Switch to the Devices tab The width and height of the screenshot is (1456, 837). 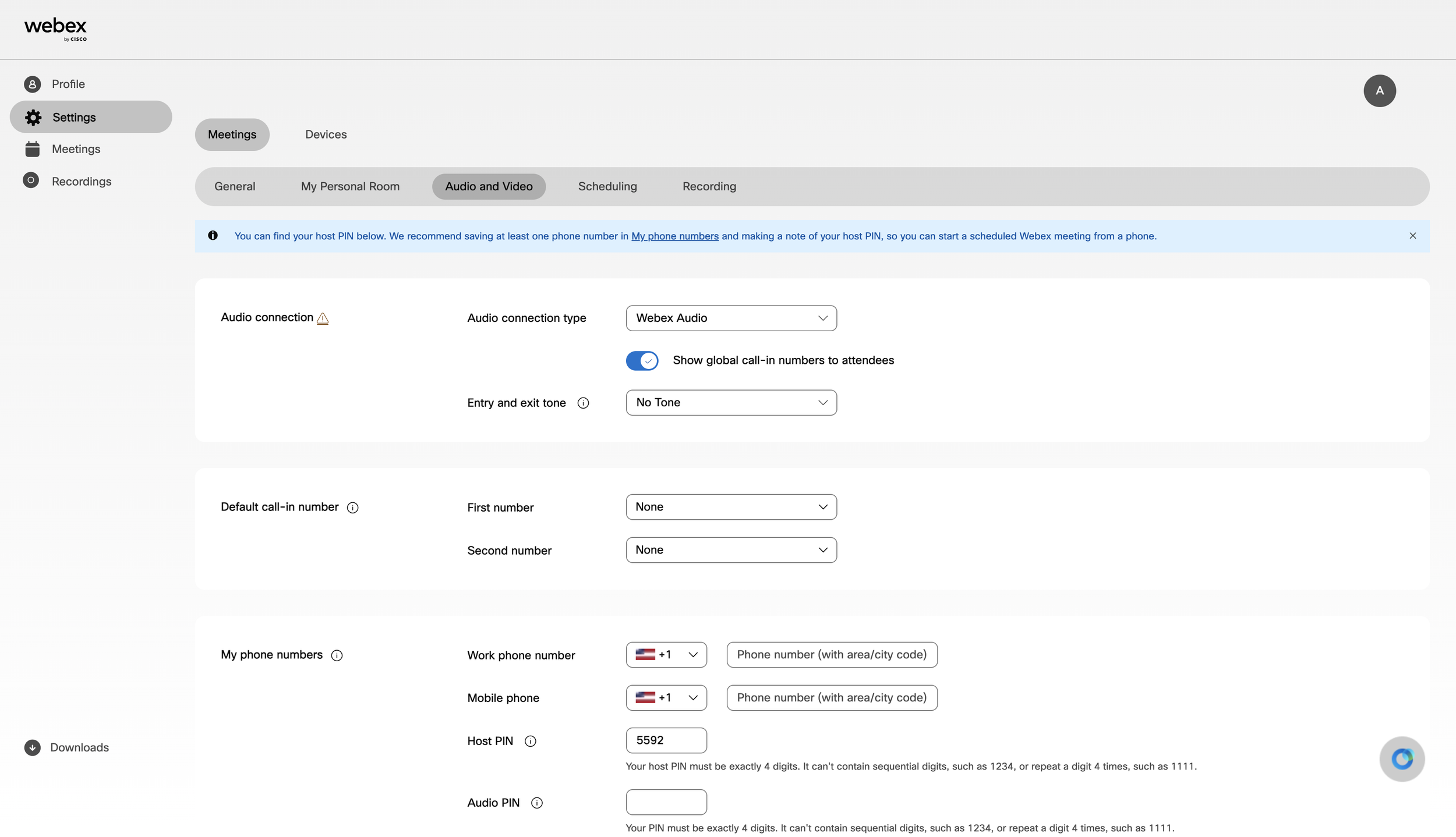pos(326,134)
